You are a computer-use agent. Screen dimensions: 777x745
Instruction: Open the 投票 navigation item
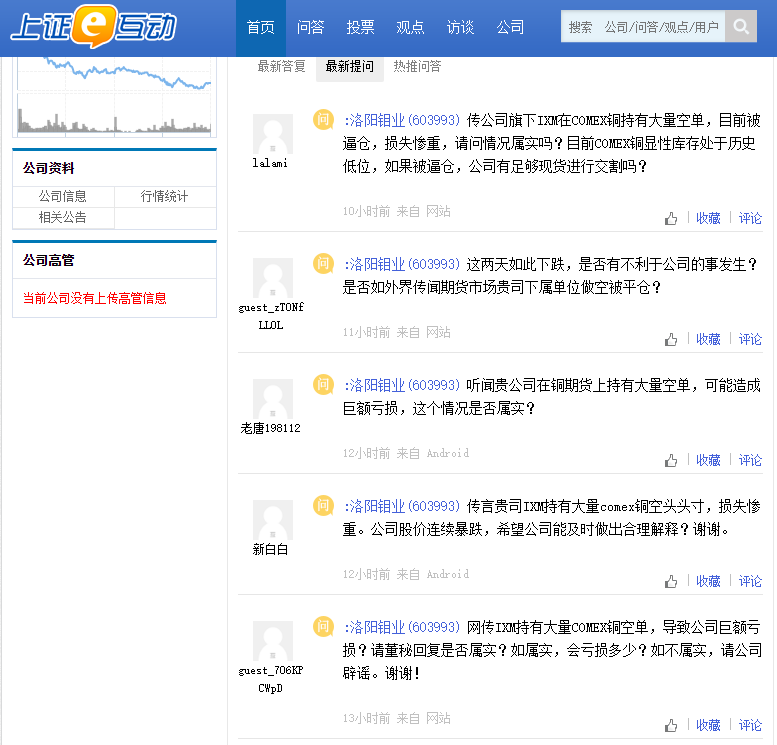(x=360, y=27)
